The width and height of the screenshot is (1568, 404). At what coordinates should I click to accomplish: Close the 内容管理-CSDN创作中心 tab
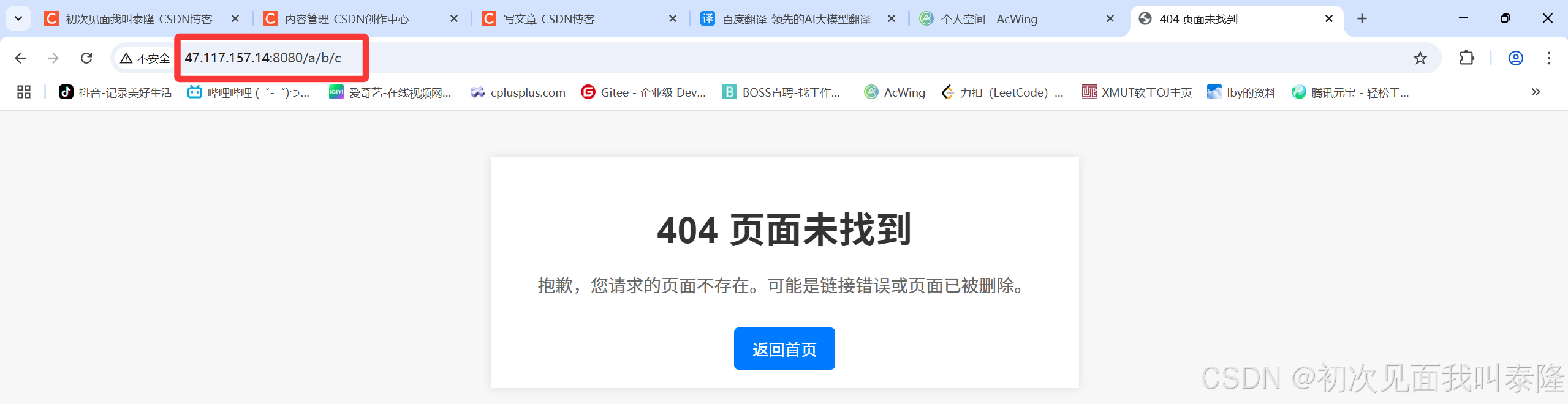(454, 19)
